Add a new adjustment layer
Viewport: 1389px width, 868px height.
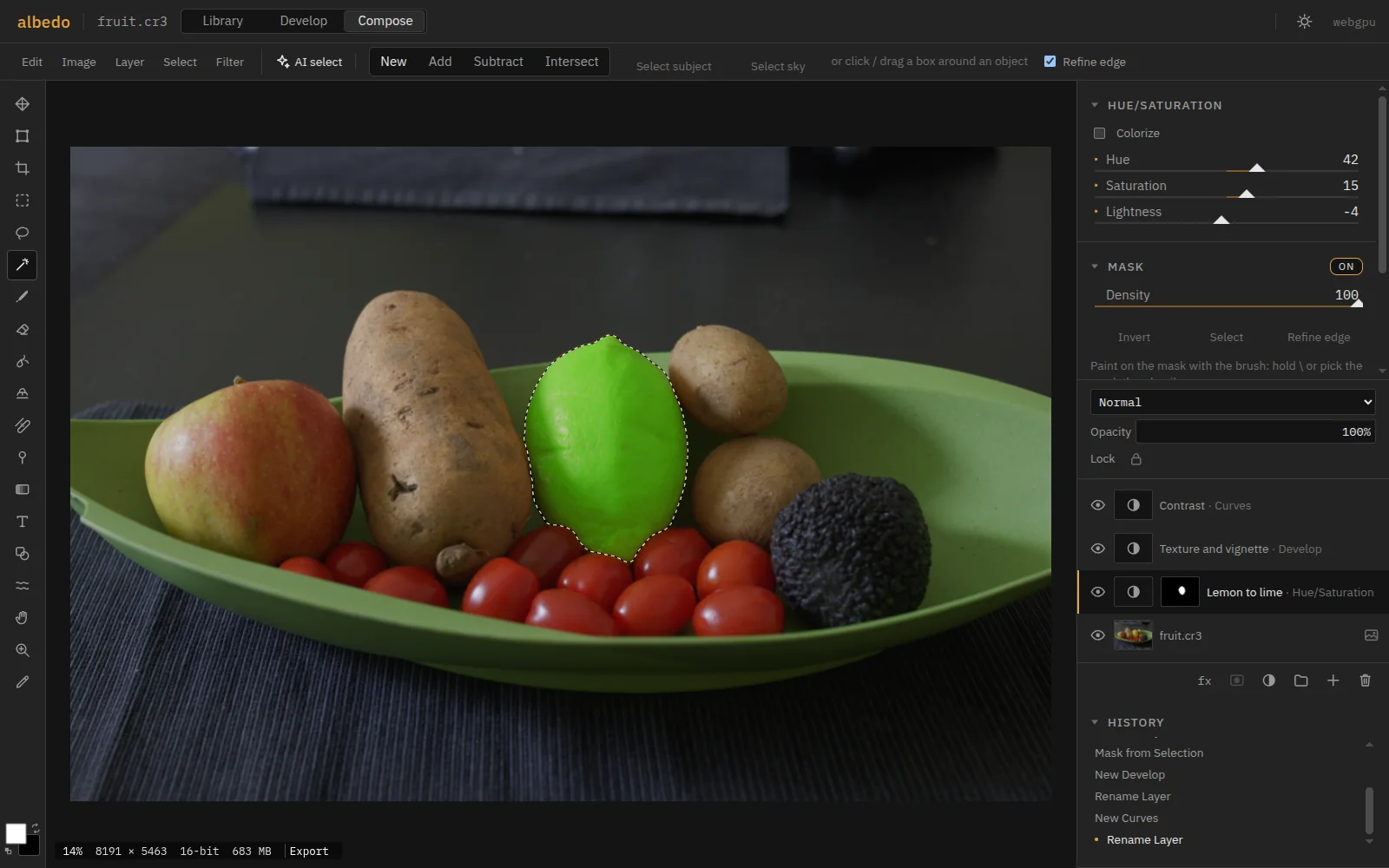[x=1268, y=681]
